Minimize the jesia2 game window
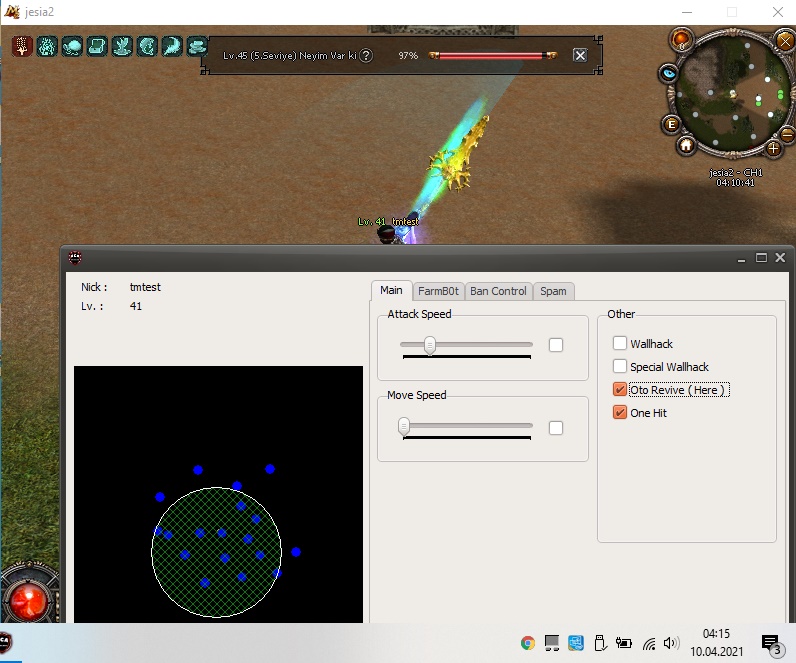 [x=687, y=12]
